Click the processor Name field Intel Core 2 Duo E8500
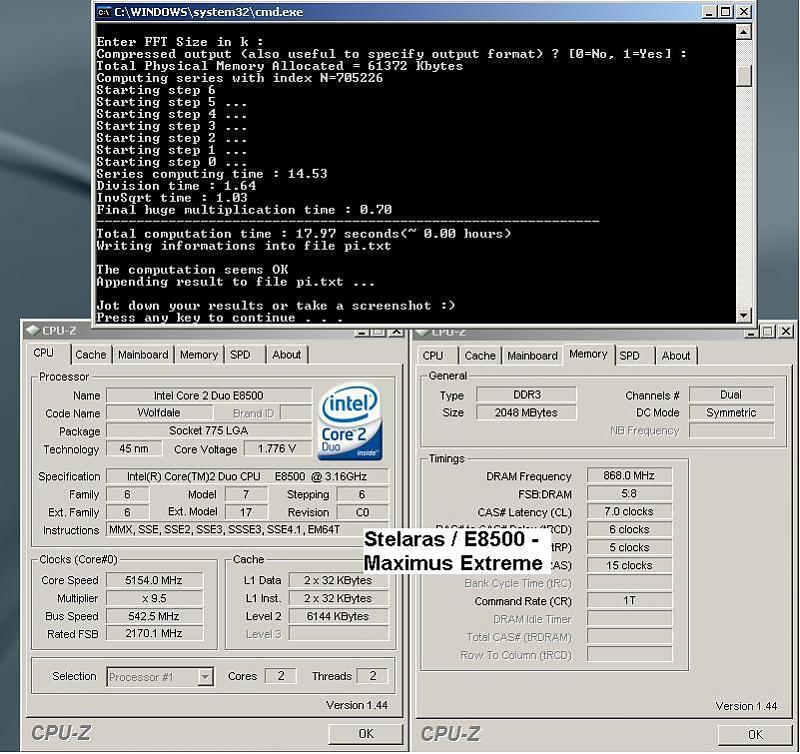 [x=209, y=395]
